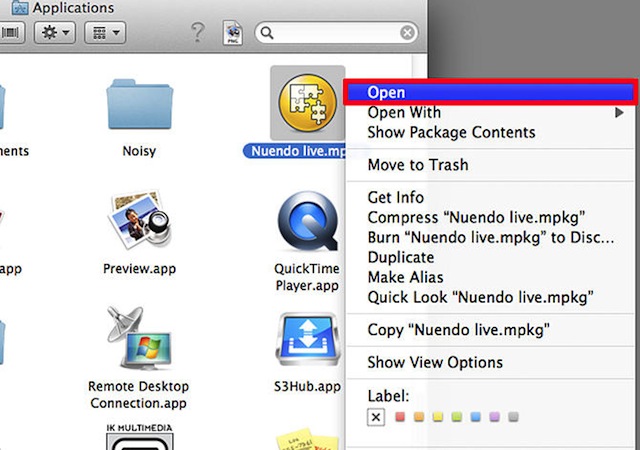Viewport: 640px width, 450px height.
Task: Choose Open from the context menu
Action: pos(490,92)
